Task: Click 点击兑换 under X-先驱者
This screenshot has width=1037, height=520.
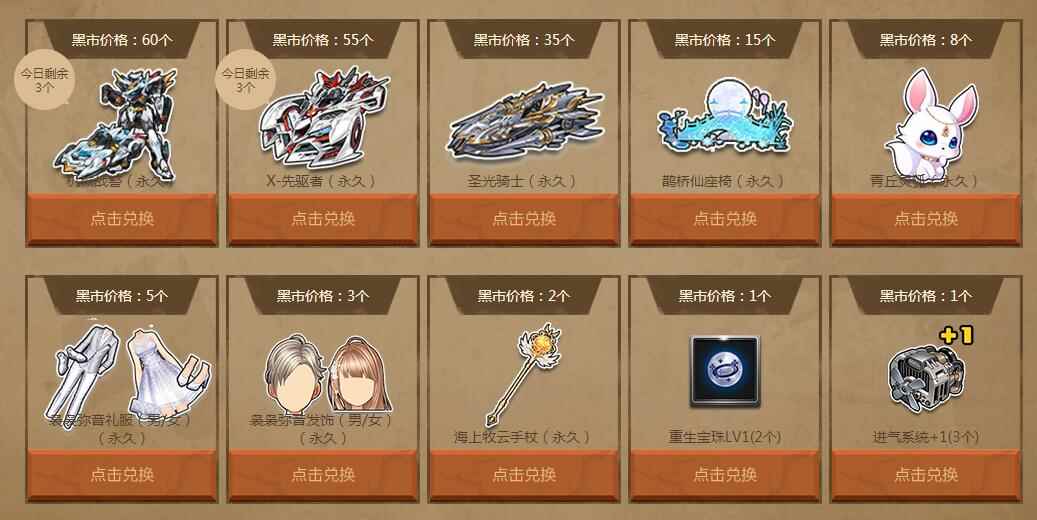Action: (323, 218)
